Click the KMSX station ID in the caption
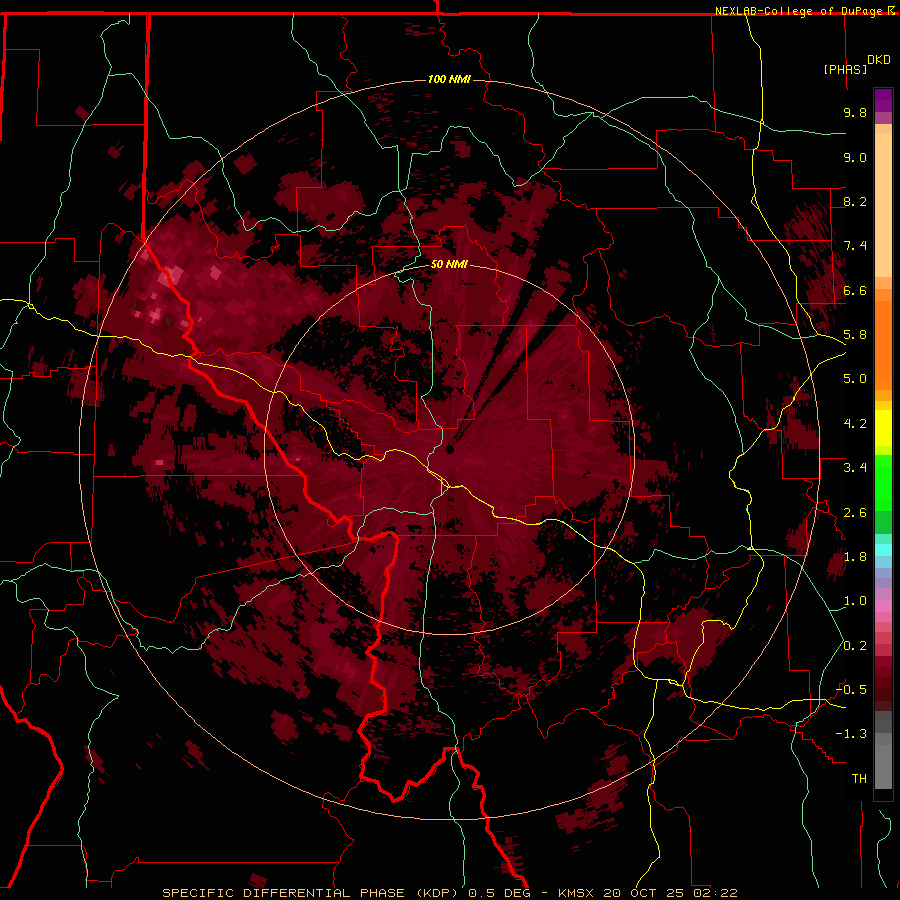 point(576,893)
